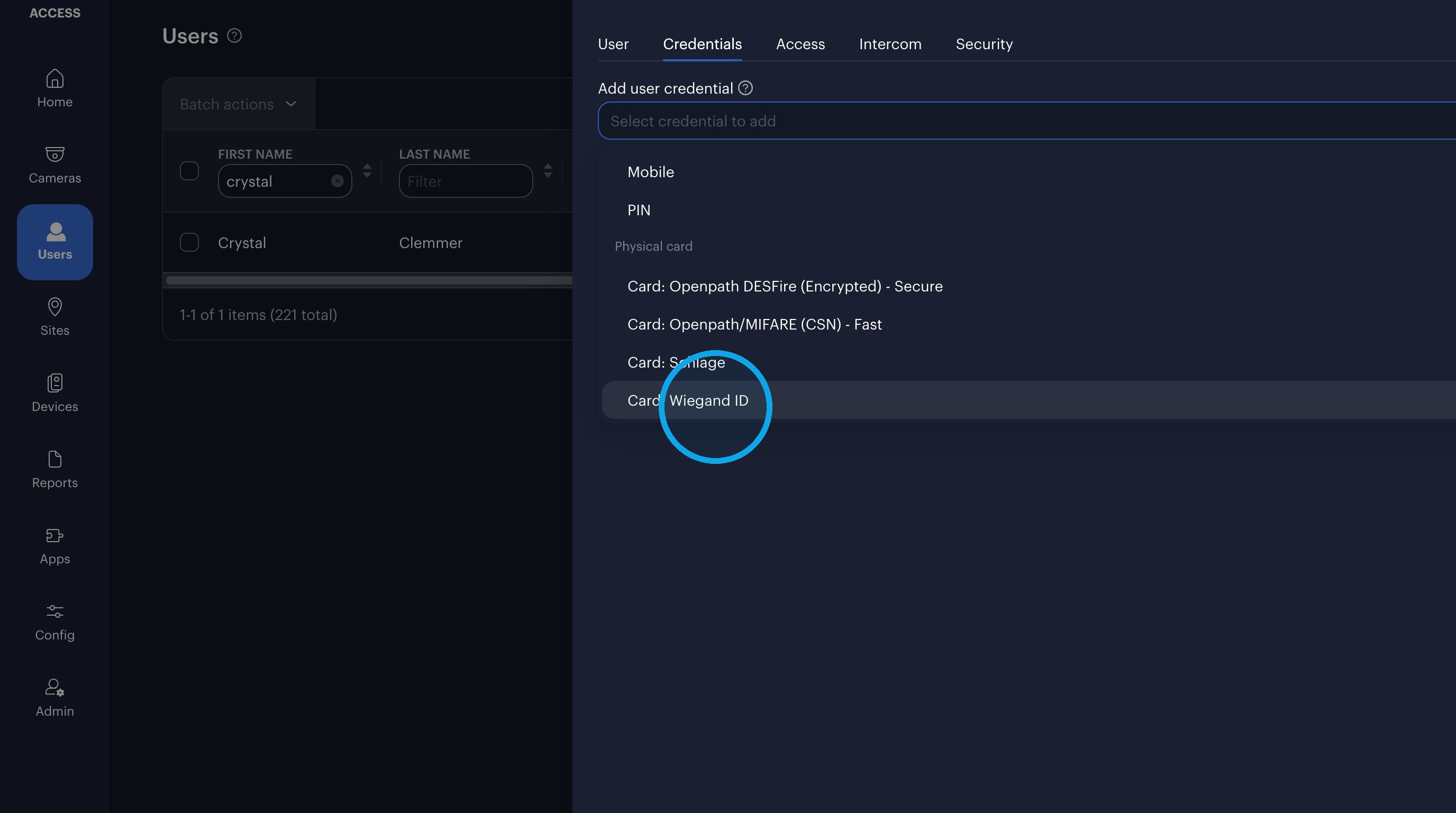
Task: Expand the Batch actions dropdown
Action: (x=239, y=104)
